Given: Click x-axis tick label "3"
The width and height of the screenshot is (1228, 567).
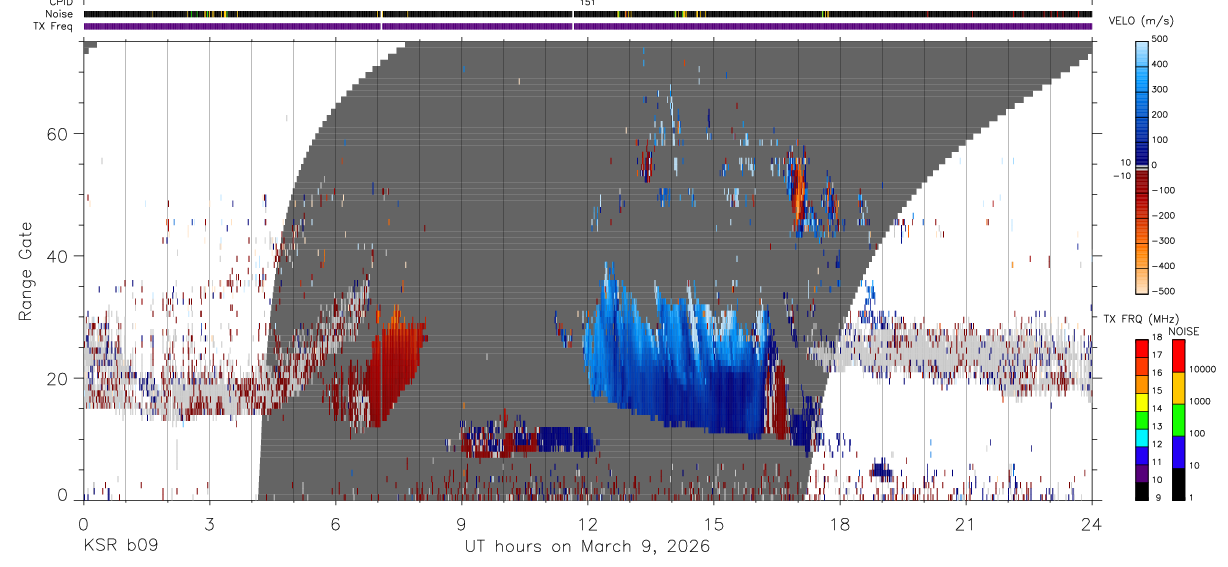Looking at the screenshot, I should (209, 523).
